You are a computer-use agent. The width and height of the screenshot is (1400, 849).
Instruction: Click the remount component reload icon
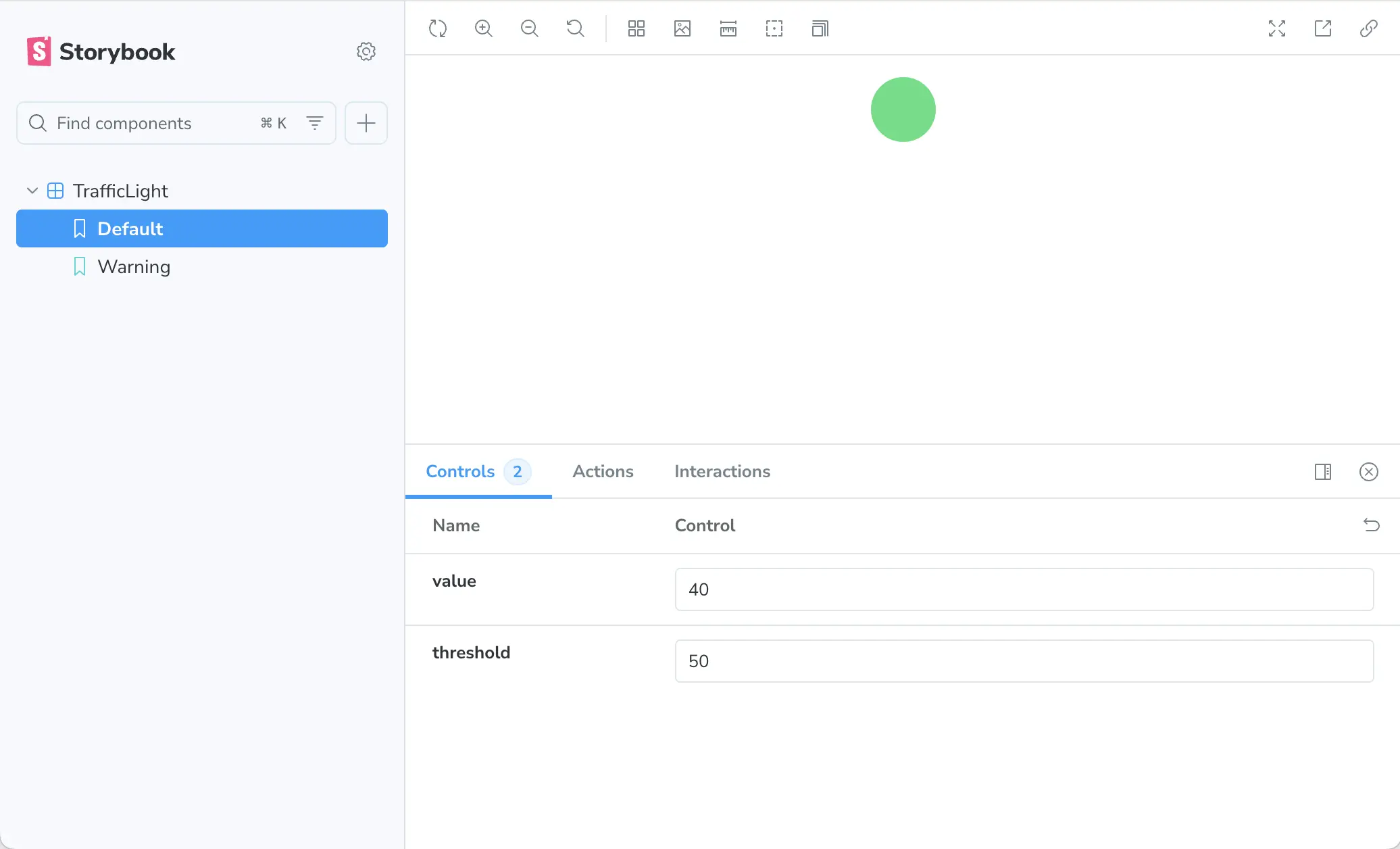(438, 28)
